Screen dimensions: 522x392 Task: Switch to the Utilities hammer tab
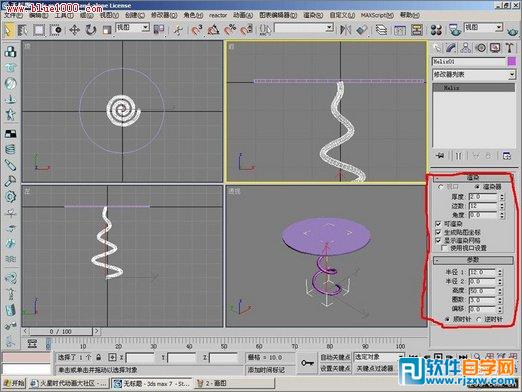coord(509,48)
